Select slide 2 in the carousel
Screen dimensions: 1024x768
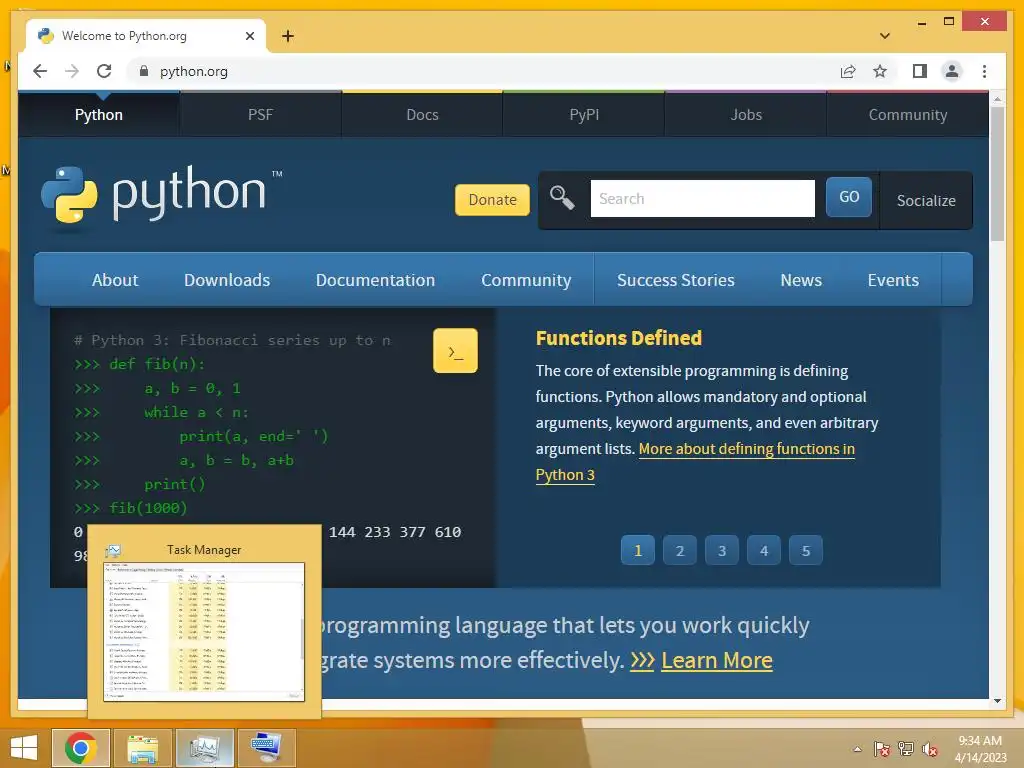click(680, 551)
